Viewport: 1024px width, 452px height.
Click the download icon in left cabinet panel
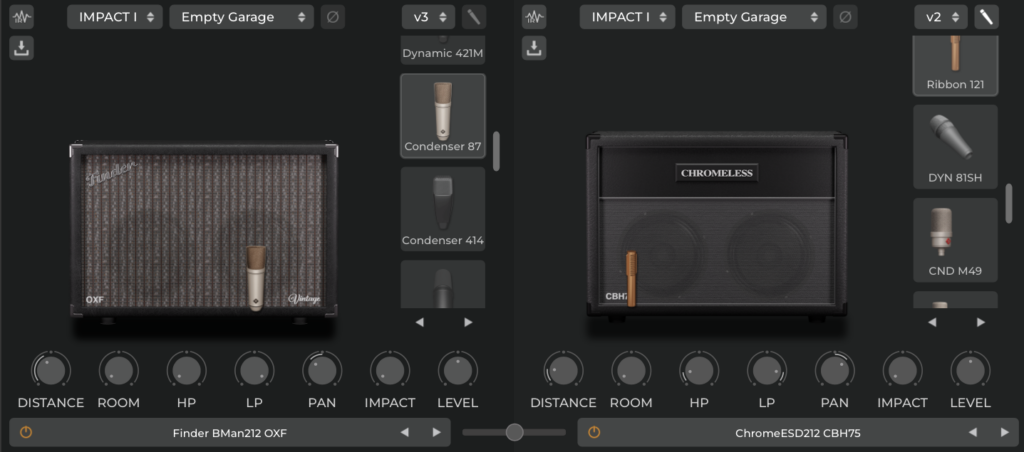coord(22,47)
